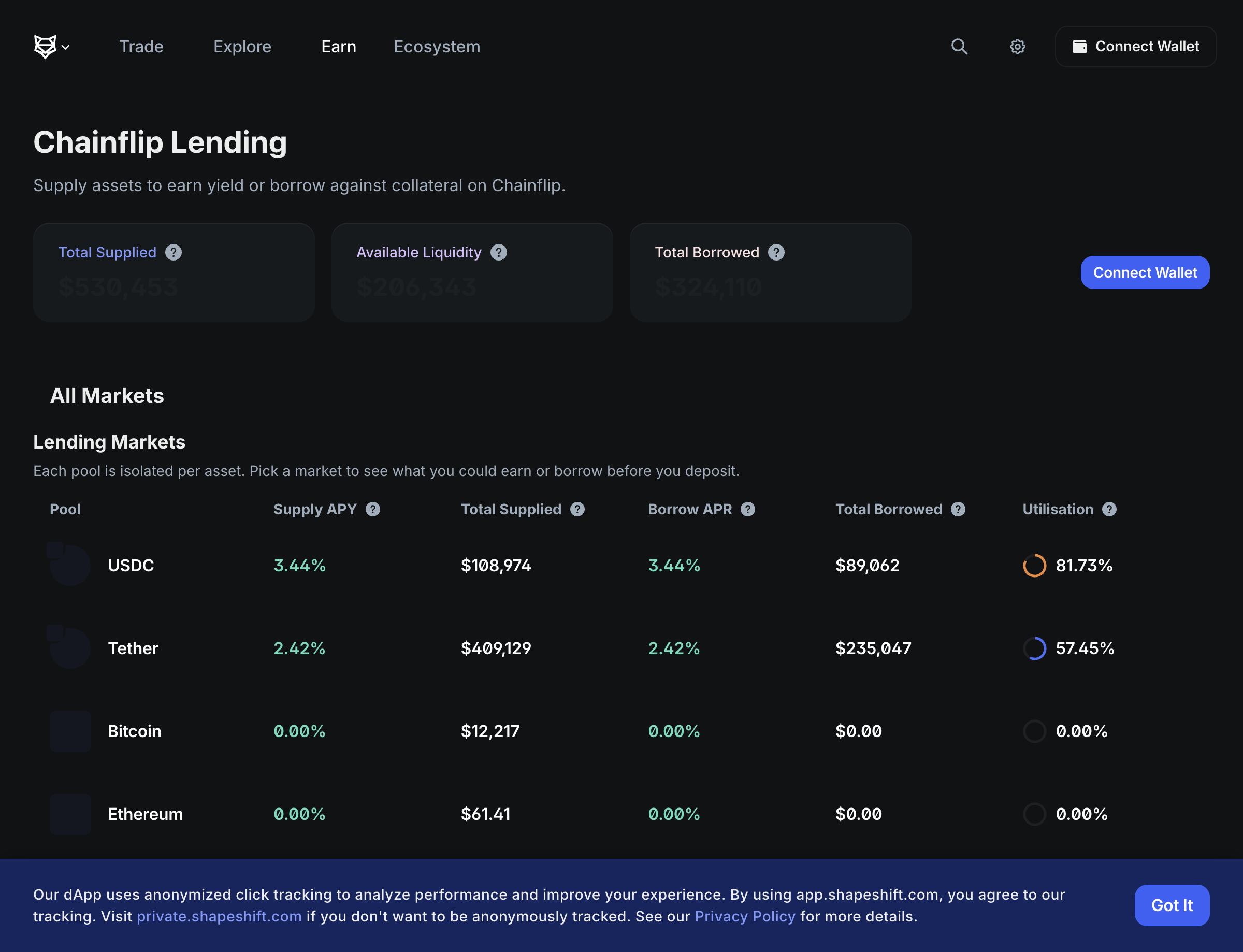Follow the private.shapeshift.com link
Screen dimensions: 1243x952
click(219, 916)
